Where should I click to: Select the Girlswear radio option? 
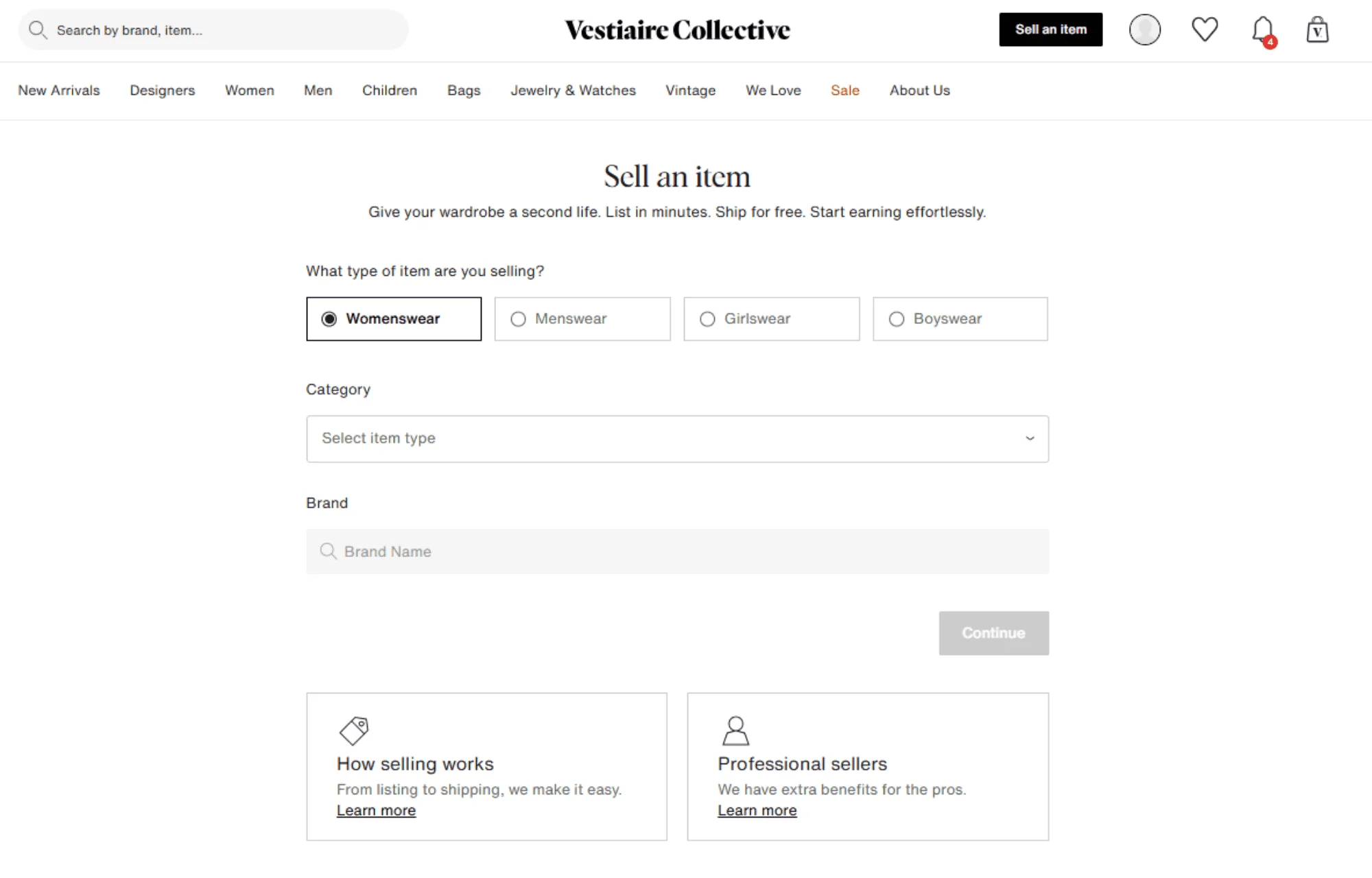(x=707, y=319)
